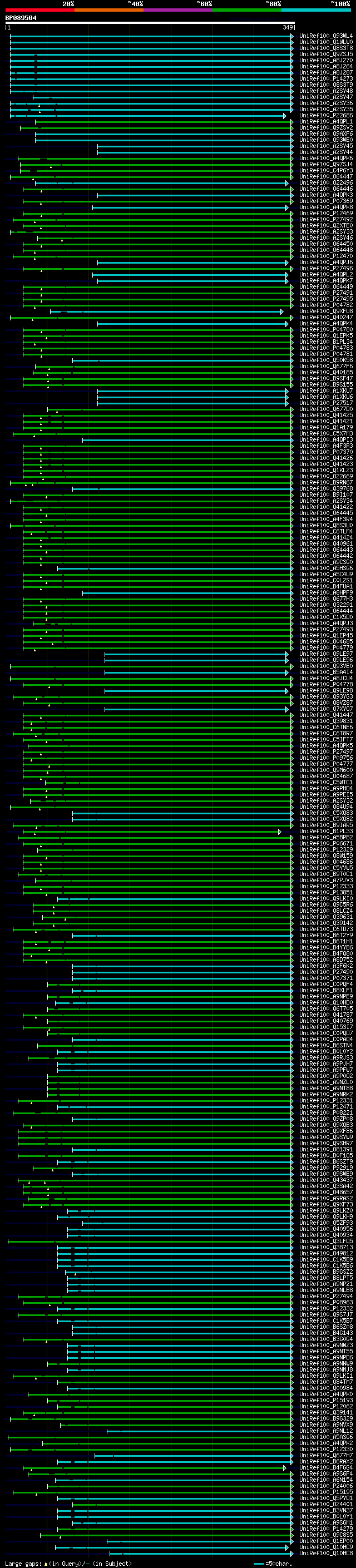Select the BP089504 query label
Image resolution: width=356 pixels, height=1568 pixels.
click(x=21, y=18)
